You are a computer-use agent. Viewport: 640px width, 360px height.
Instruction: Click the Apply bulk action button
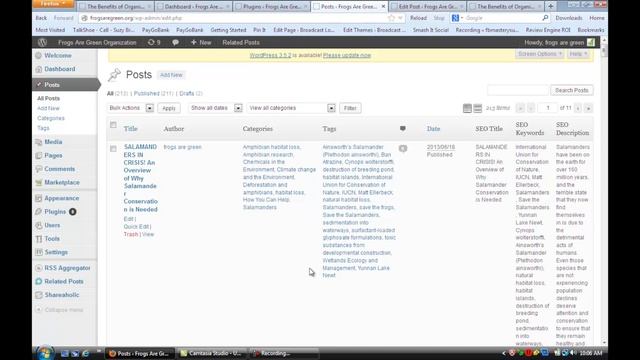click(169, 108)
